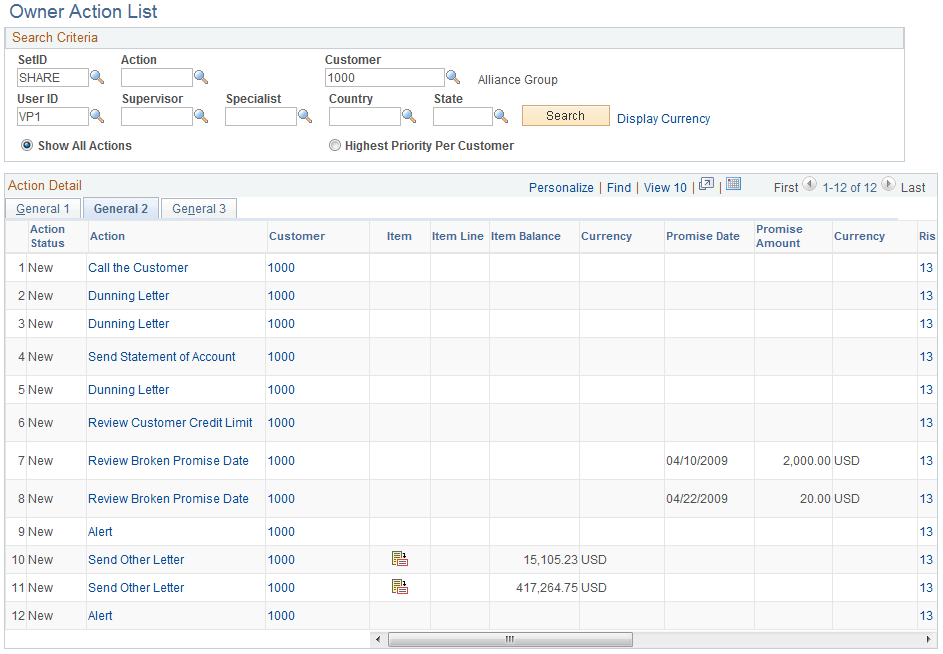This screenshot has width=943, height=654.
Task: Click inside the User ID input field
Action: tap(50, 116)
